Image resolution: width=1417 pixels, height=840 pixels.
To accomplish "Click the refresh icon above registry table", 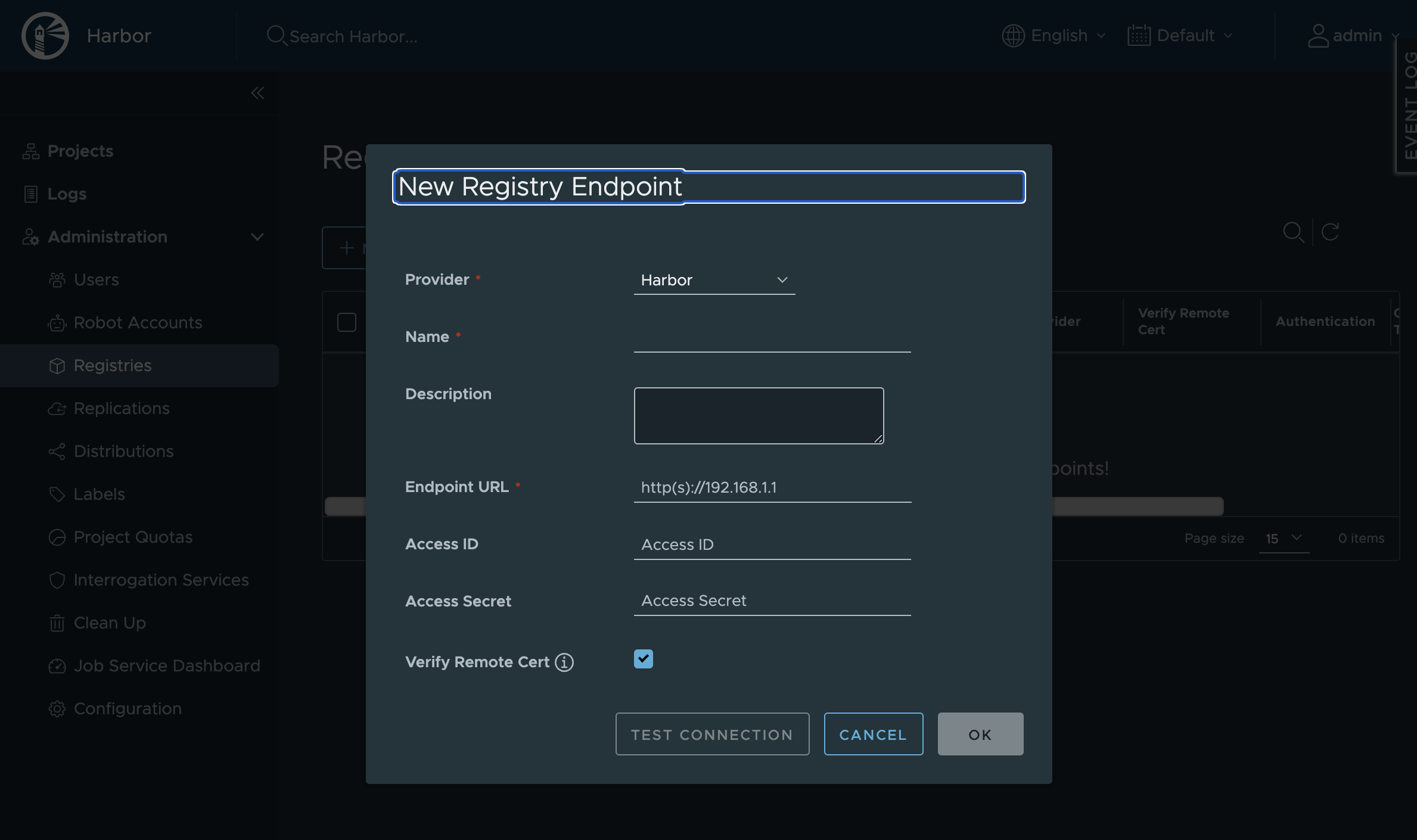I will [1330, 232].
